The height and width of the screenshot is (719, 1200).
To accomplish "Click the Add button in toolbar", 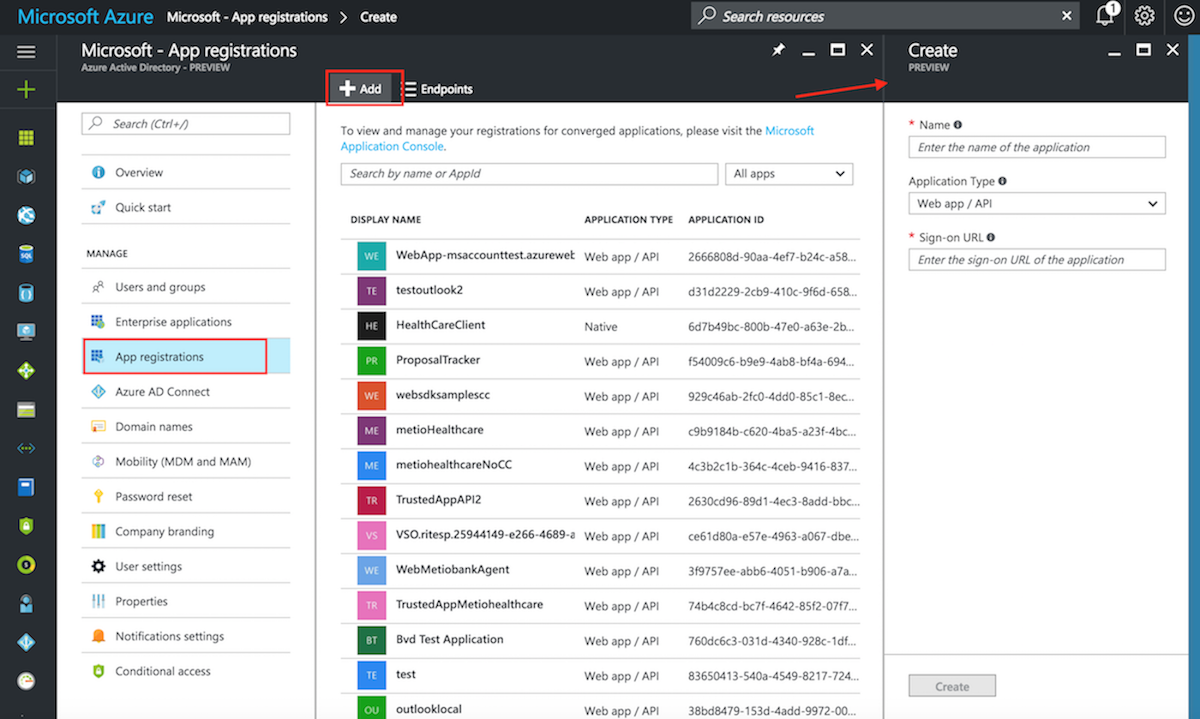I will pyautogui.click(x=361, y=88).
